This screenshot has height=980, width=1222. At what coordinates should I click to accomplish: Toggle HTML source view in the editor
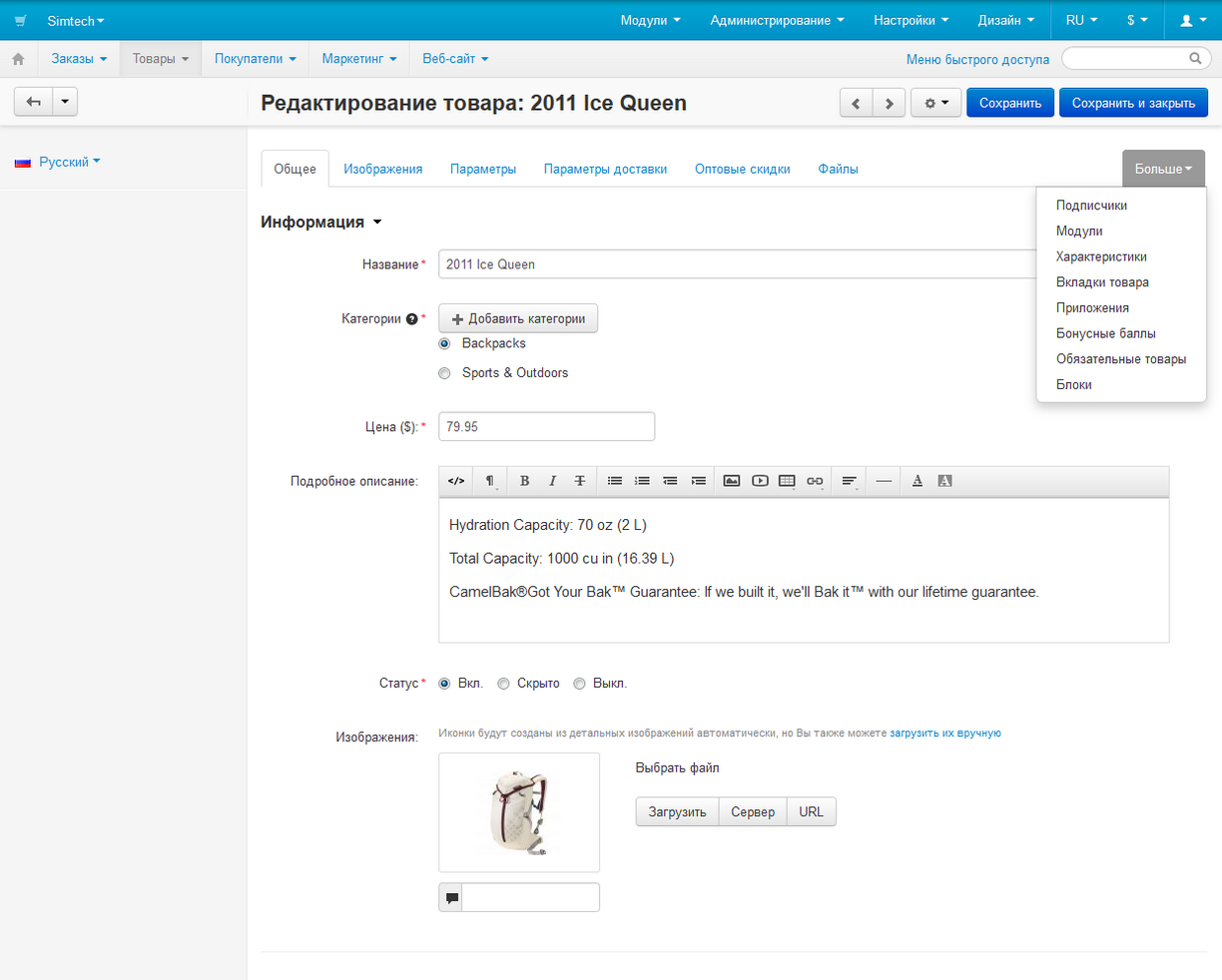[x=456, y=481]
